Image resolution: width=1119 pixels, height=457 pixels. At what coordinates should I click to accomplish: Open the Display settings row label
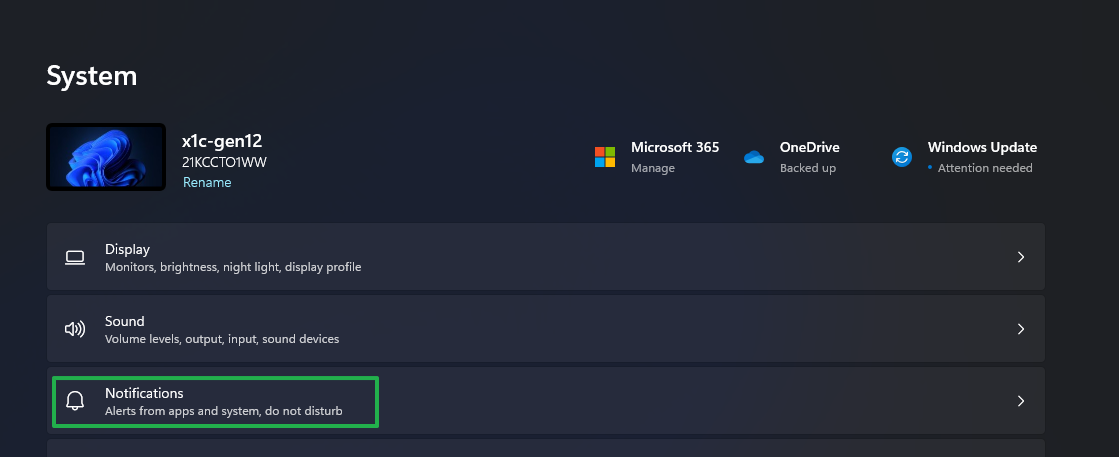[x=127, y=249]
